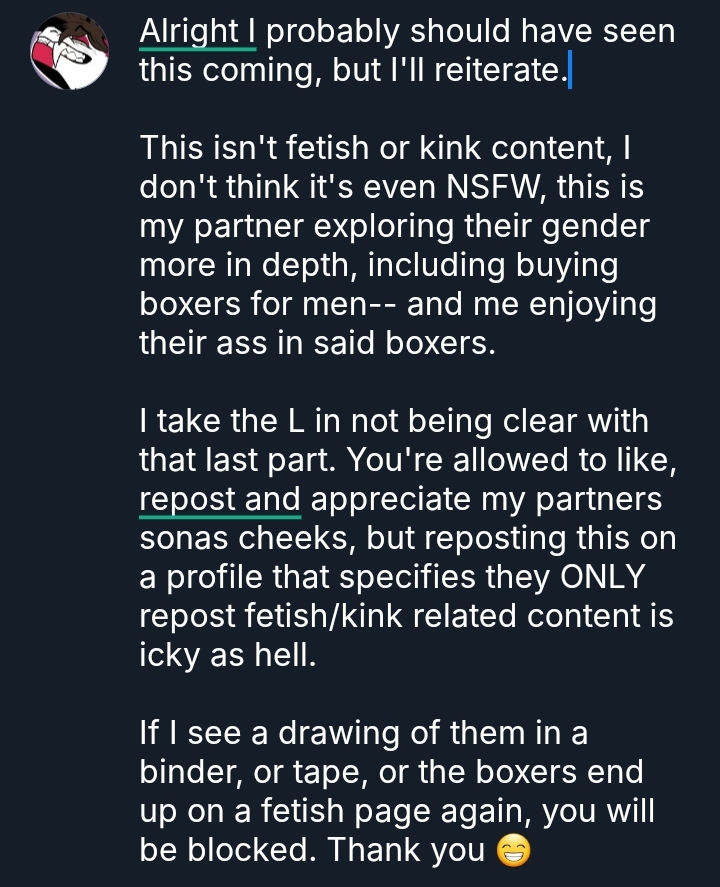
Task: Click the profile avatar picture
Action: coord(66,51)
